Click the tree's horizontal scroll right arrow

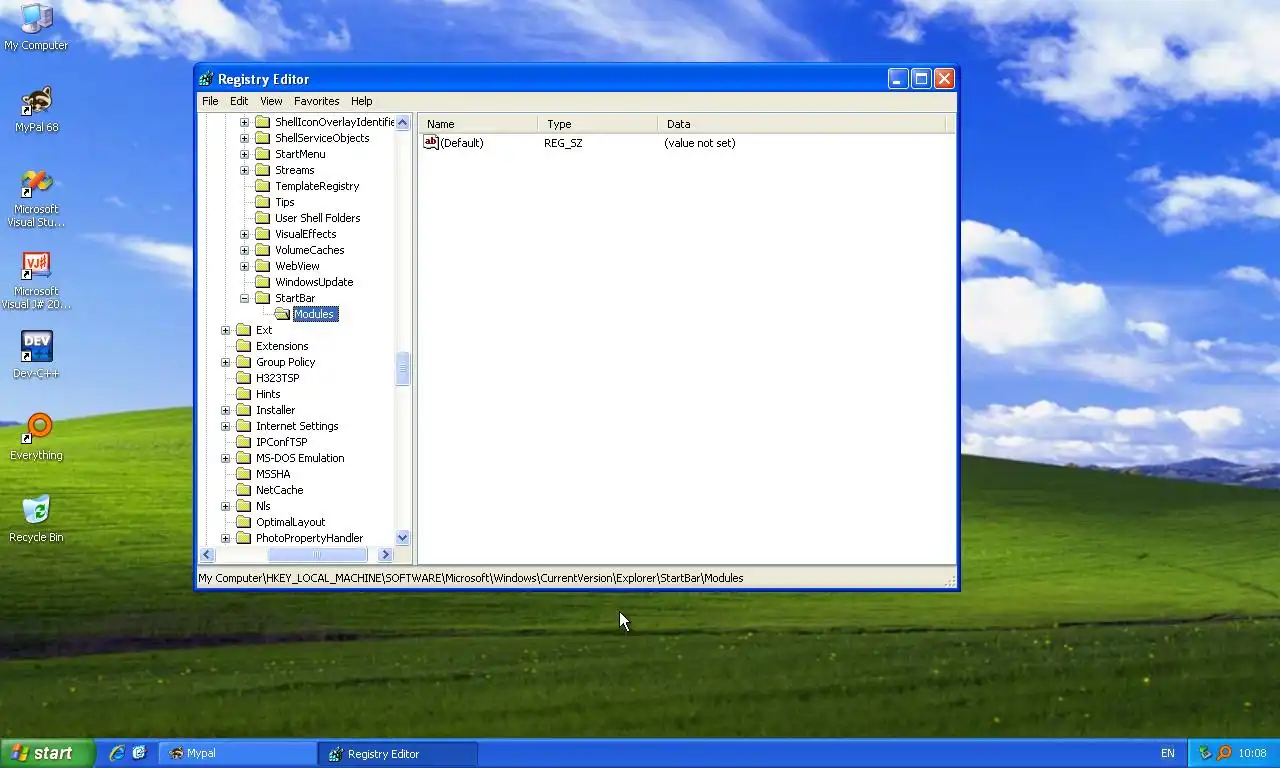coord(386,555)
